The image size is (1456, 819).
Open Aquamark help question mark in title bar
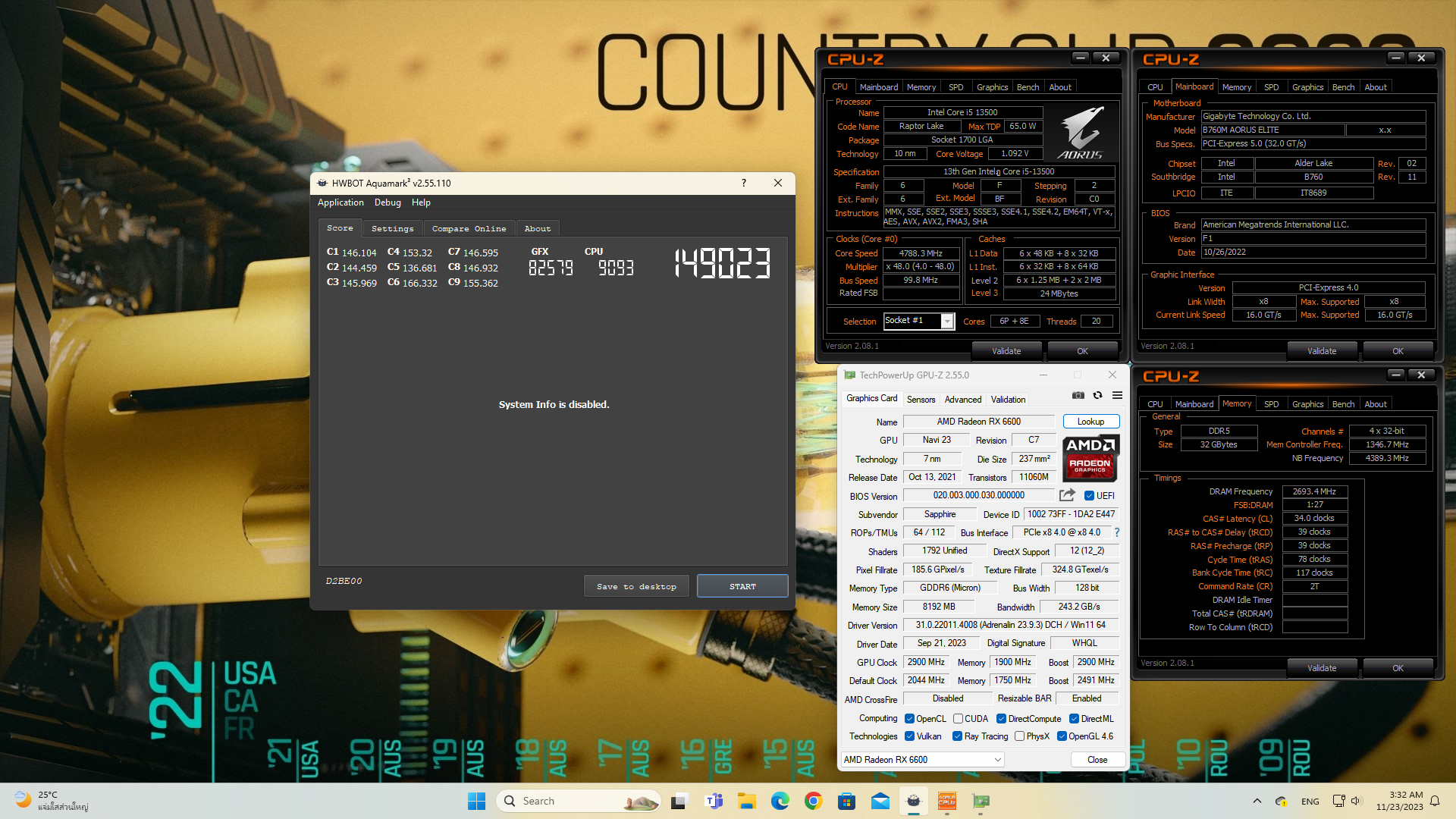744,183
